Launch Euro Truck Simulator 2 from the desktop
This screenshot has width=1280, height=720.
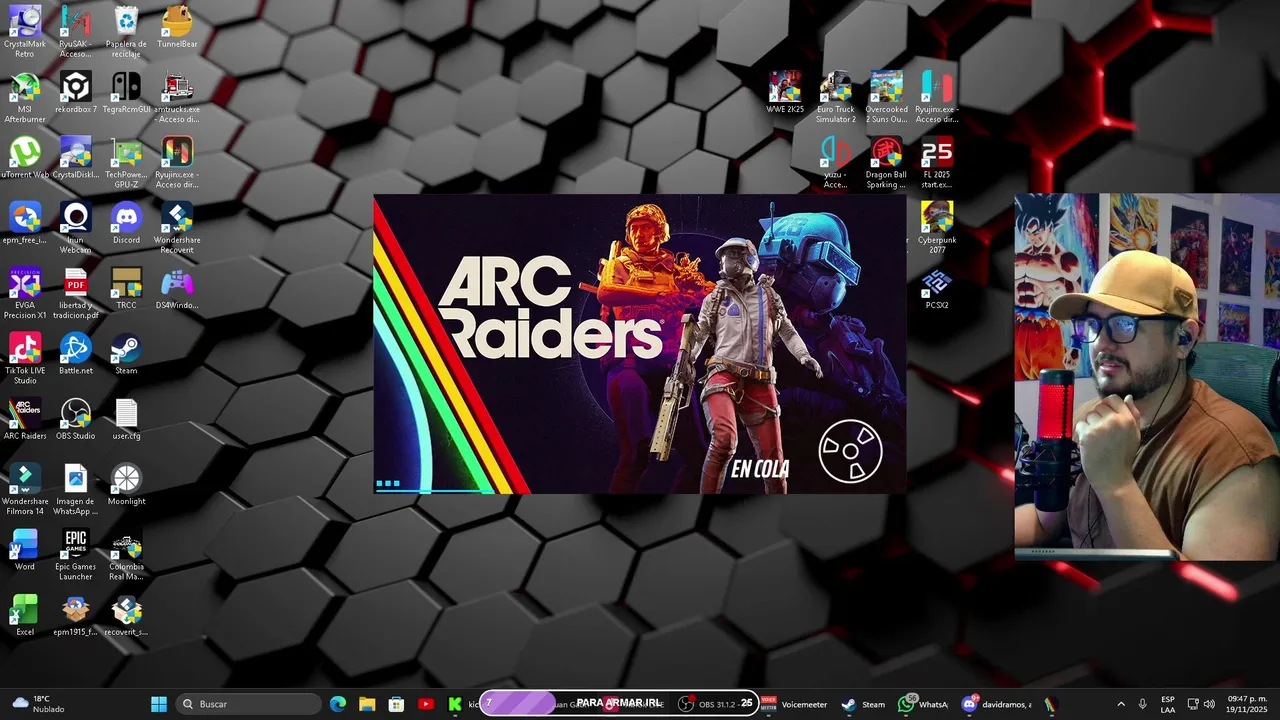coord(835,97)
